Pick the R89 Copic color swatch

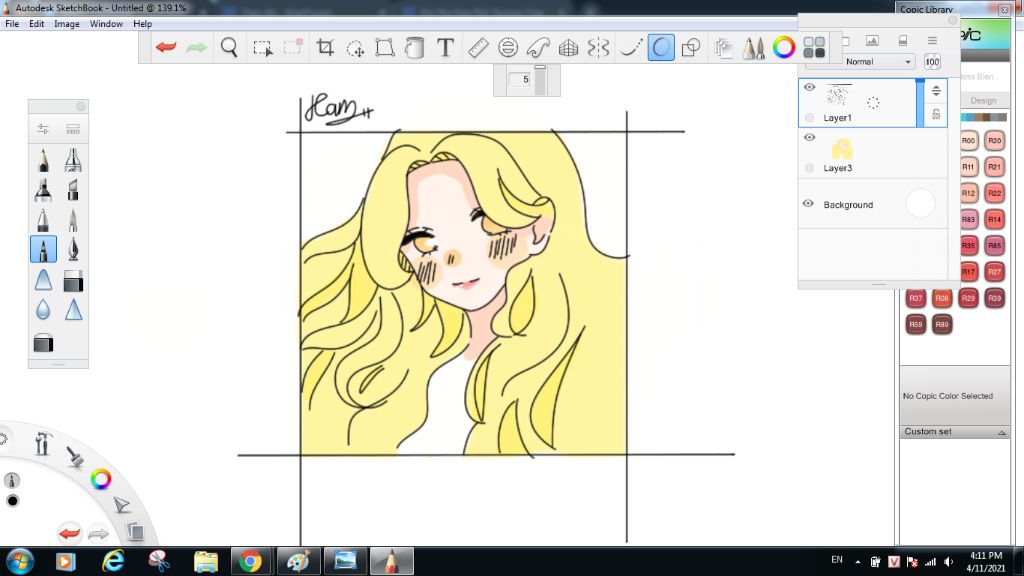pyautogui.click(x=942, y=324)
